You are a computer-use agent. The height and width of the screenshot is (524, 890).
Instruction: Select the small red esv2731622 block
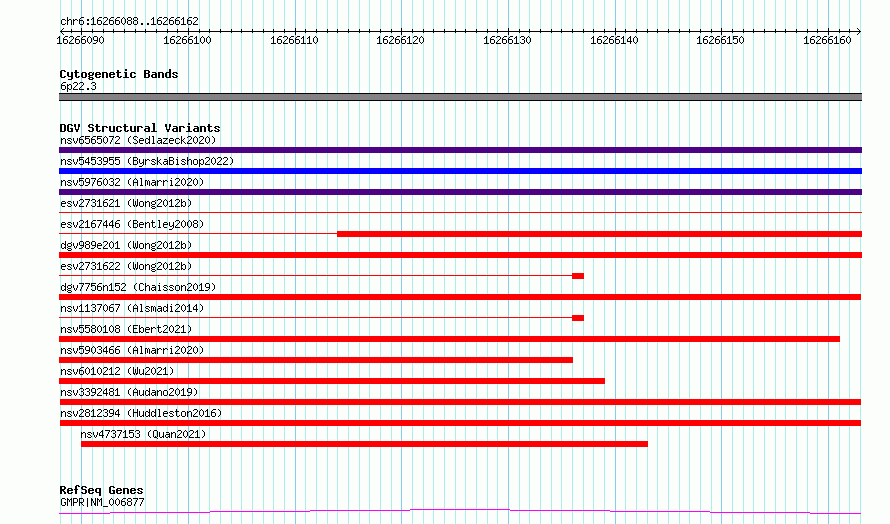(578, 276)
